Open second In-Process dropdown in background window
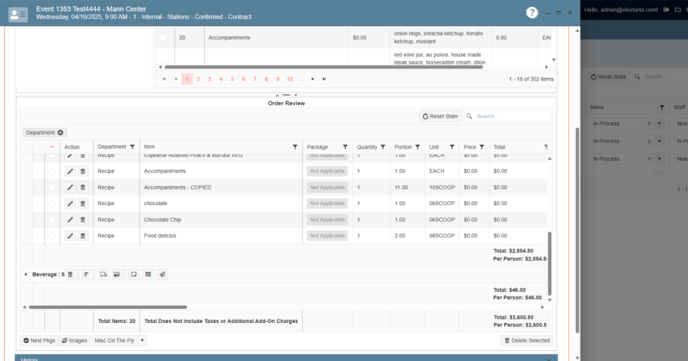 click(659, 141)
